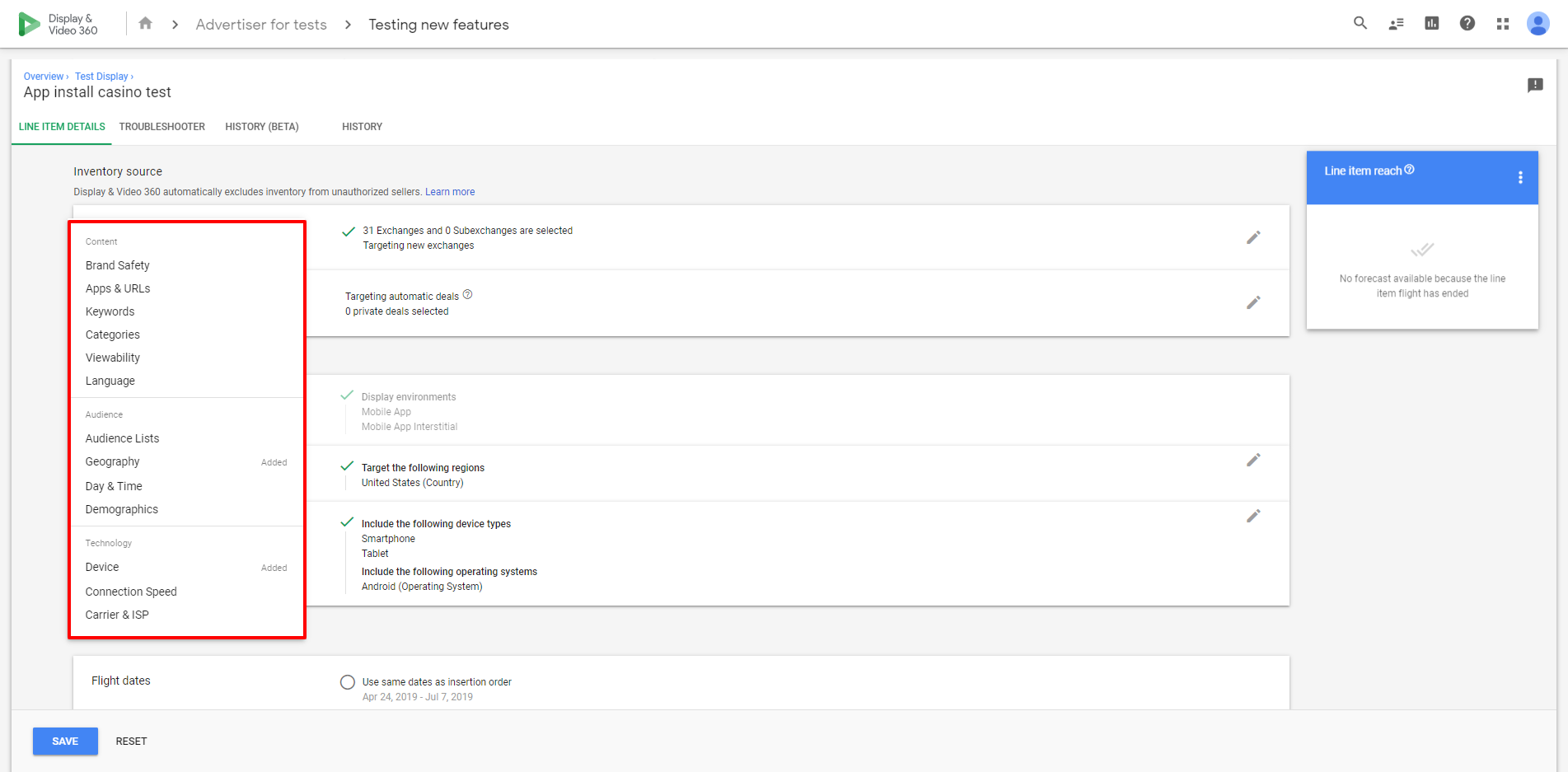Open the reports chart icon
This screenshot has height=772, width=1568.
coord(1431,23)
